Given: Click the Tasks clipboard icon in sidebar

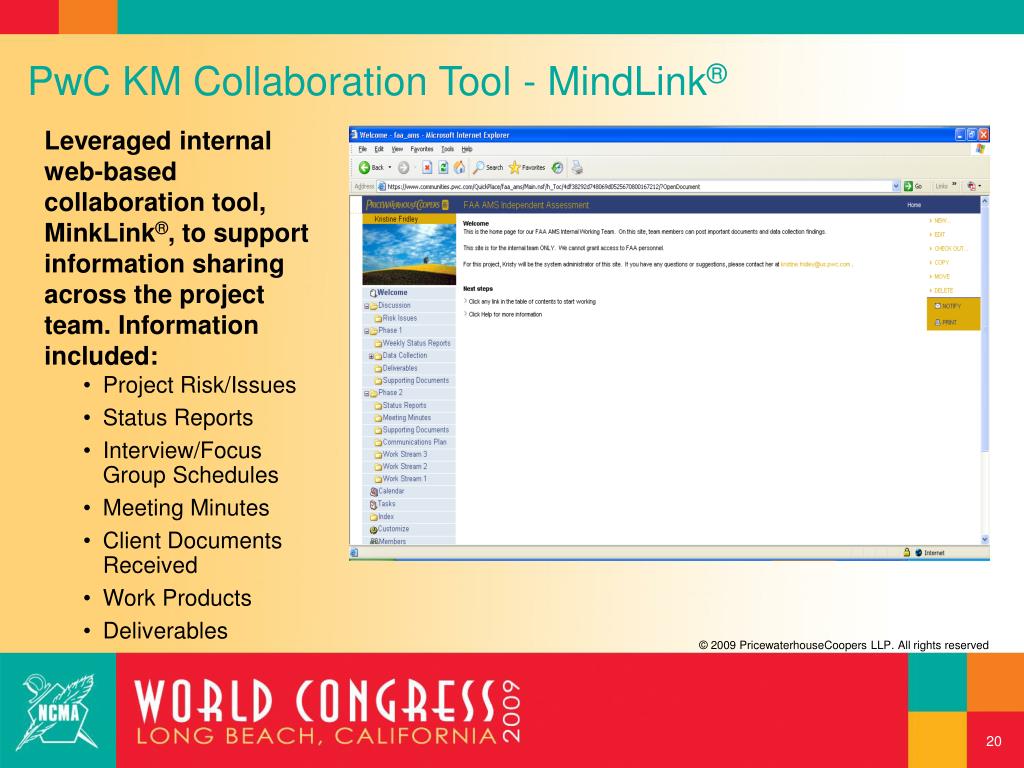Looking at the screenshot, I should pos(374,504).
